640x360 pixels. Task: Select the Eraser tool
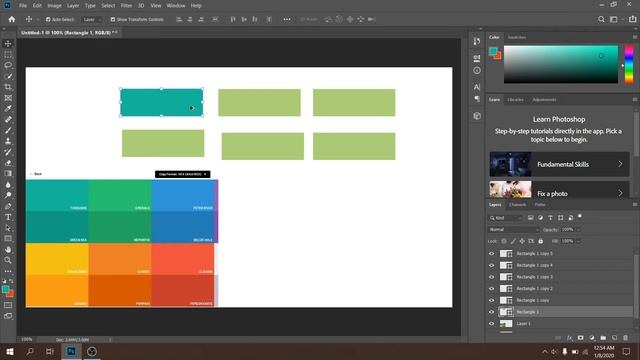(x=8, y=163)
